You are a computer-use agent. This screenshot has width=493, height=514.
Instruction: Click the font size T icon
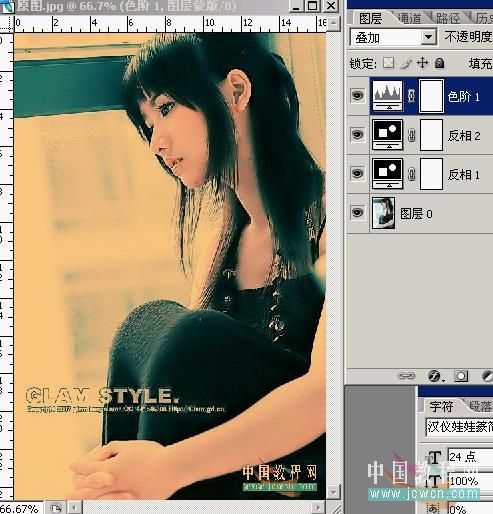433,457
